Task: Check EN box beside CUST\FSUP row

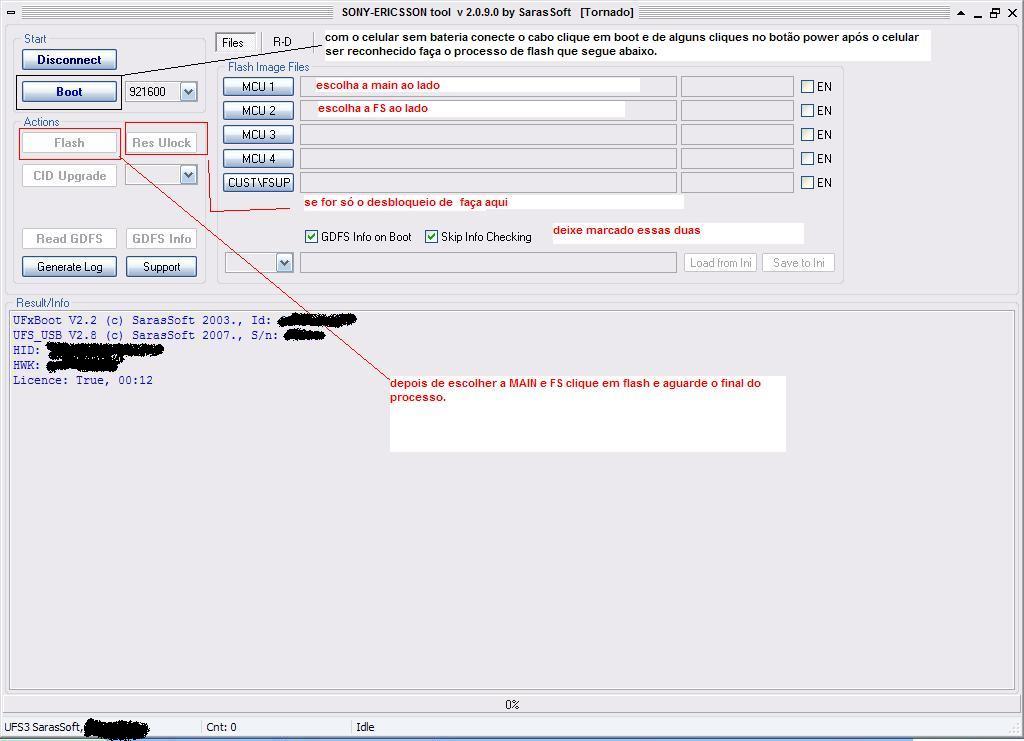Action: coord(808,183)
